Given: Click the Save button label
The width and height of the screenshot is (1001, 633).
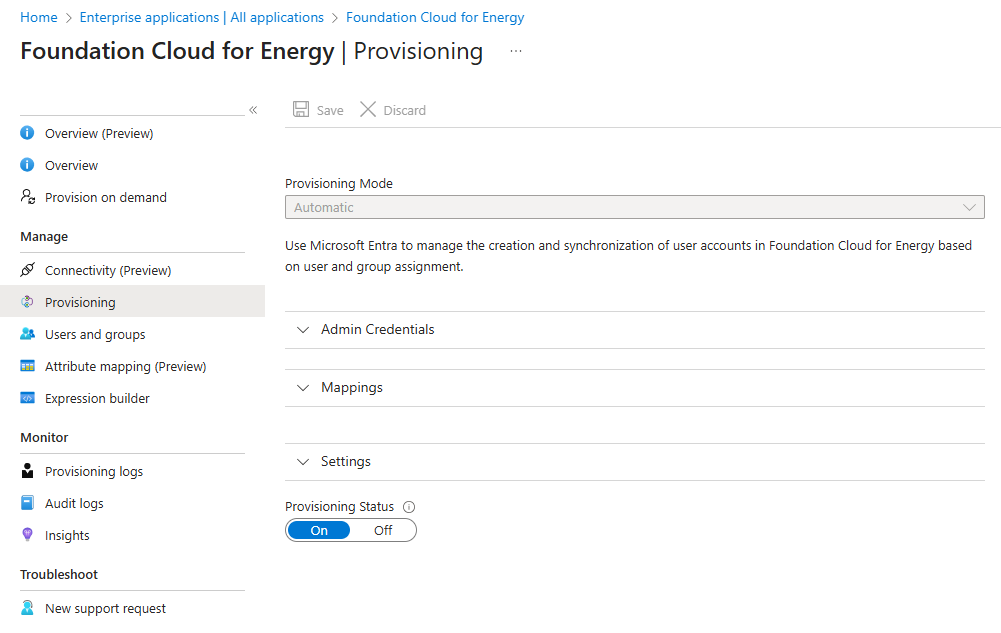Looking at the screenshot, I should click(x=330, y=110).
